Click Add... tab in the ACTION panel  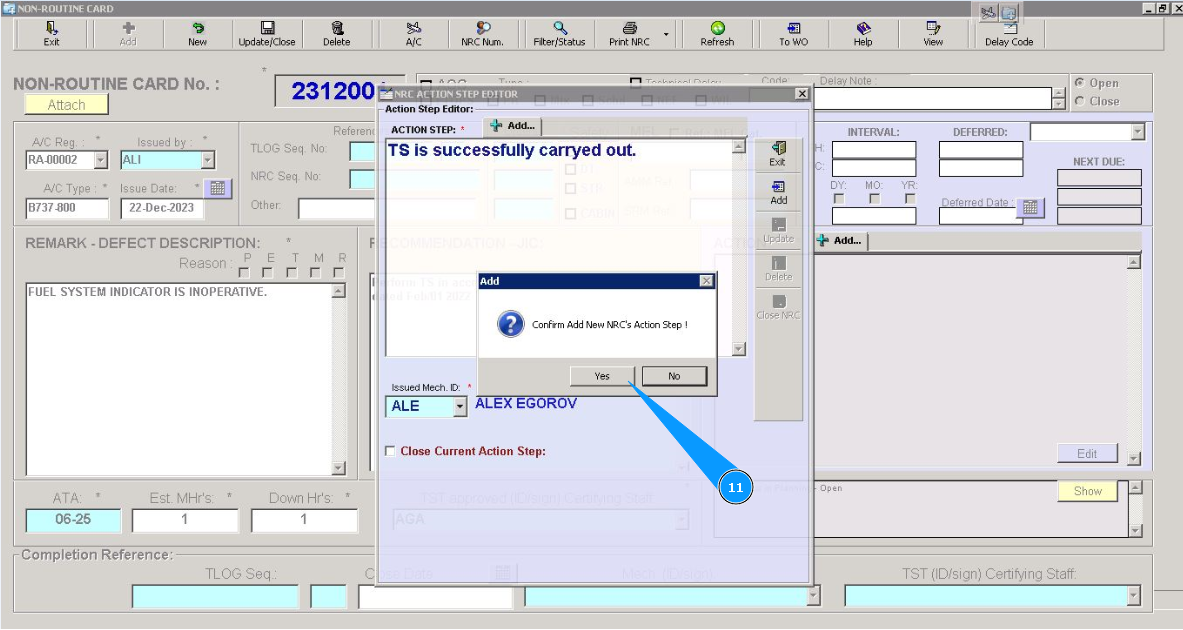[839, 241]
